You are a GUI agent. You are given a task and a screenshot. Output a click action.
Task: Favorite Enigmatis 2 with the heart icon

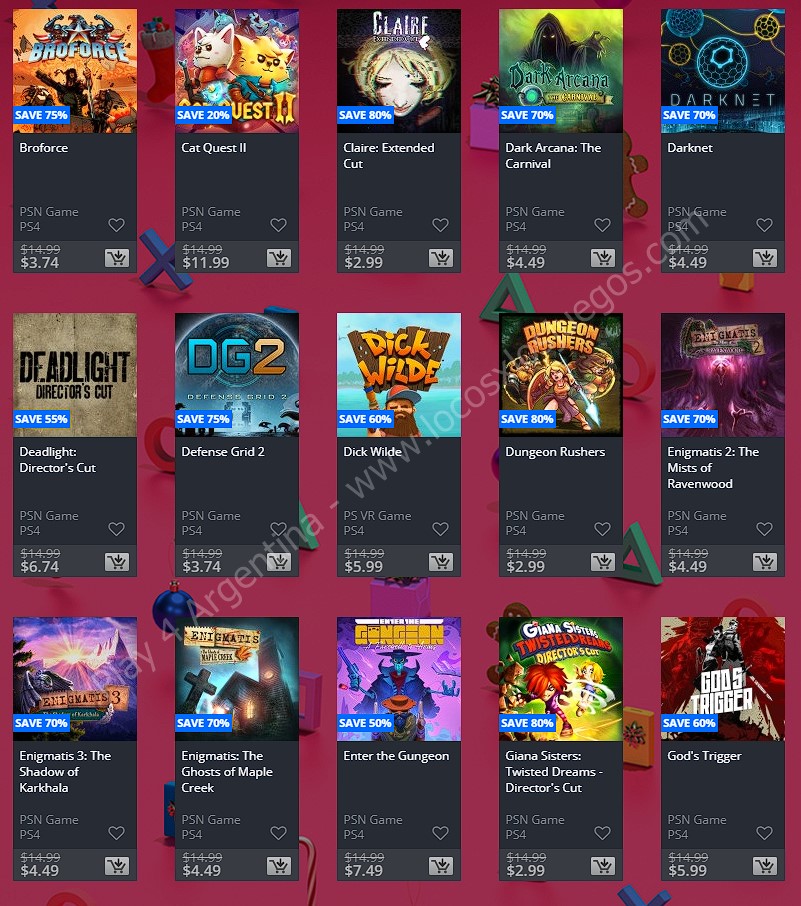[765, 529]
